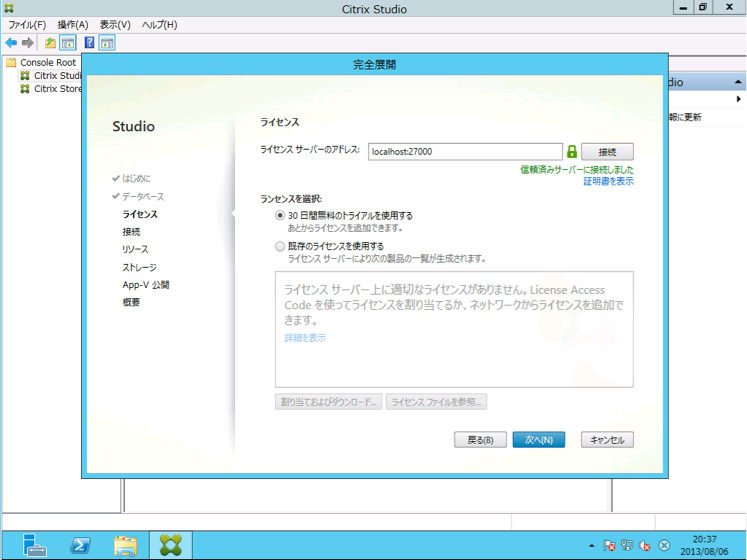Viewport: 747px width, 560px height.
Task: Click the Citrix Studio title bar icon
Action: point(9,8)
